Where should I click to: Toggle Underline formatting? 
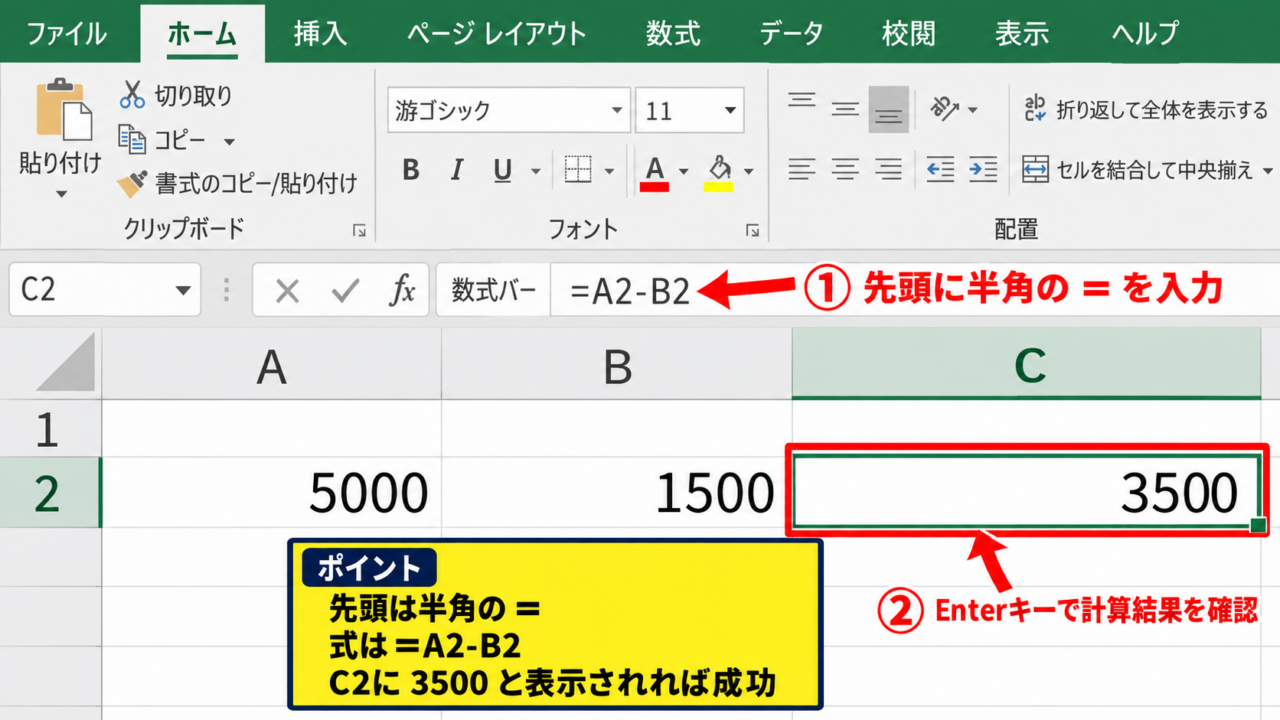click(x=503, y=170)
